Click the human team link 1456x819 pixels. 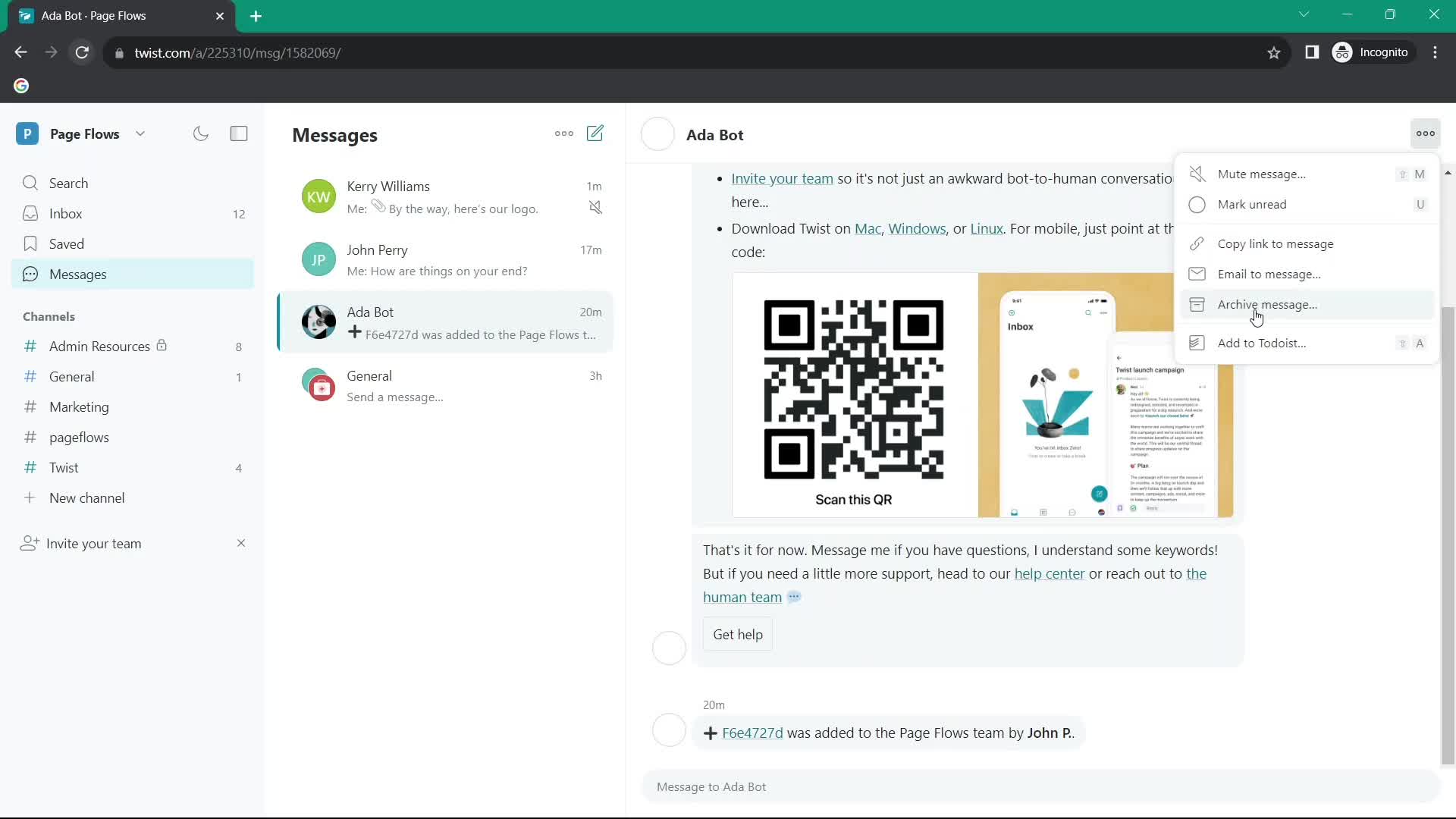pyautogui.click(x=742, y=597)
